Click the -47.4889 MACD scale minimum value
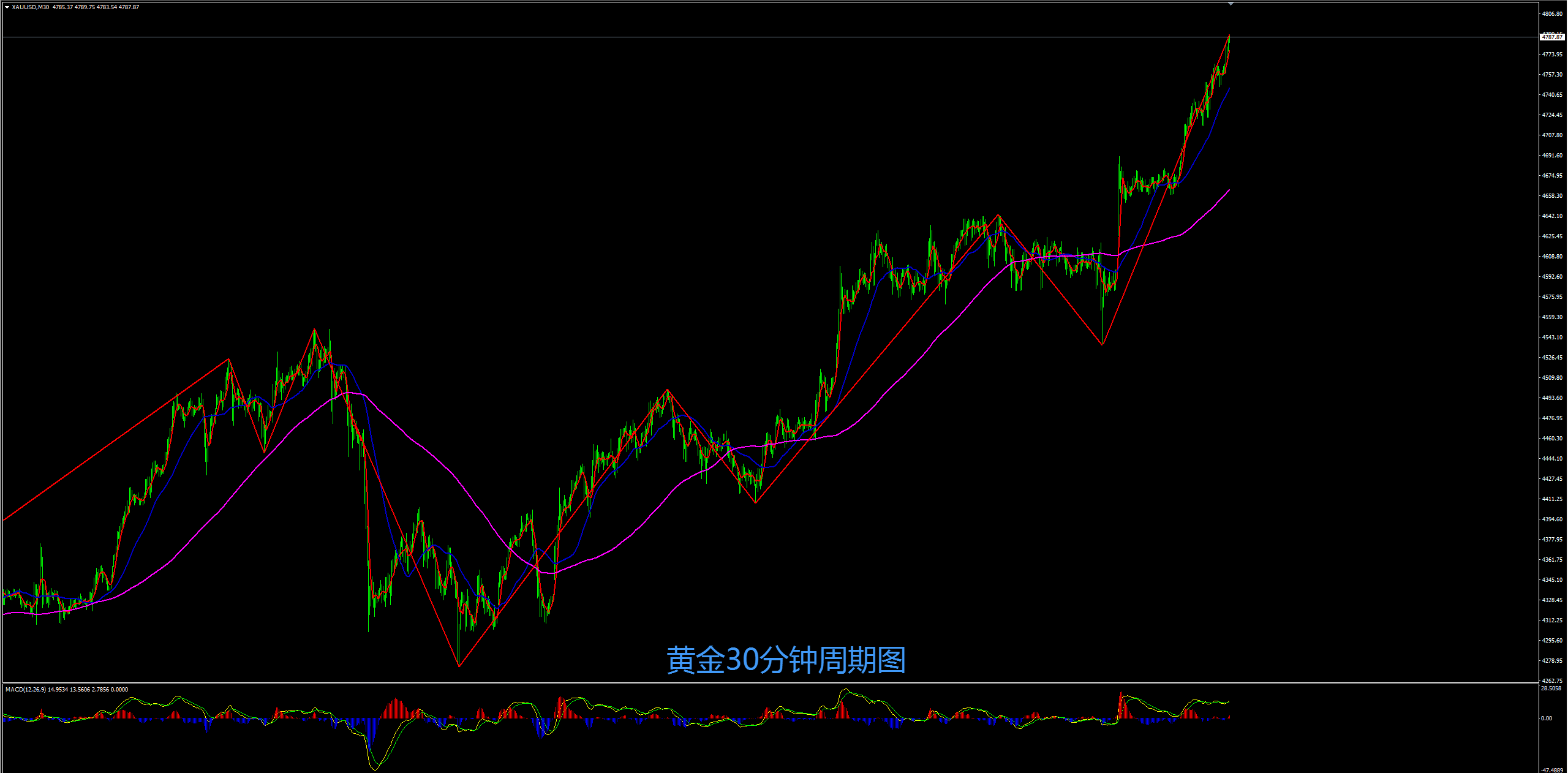This screenshot has width=1568, height=773. point(1552,770)
